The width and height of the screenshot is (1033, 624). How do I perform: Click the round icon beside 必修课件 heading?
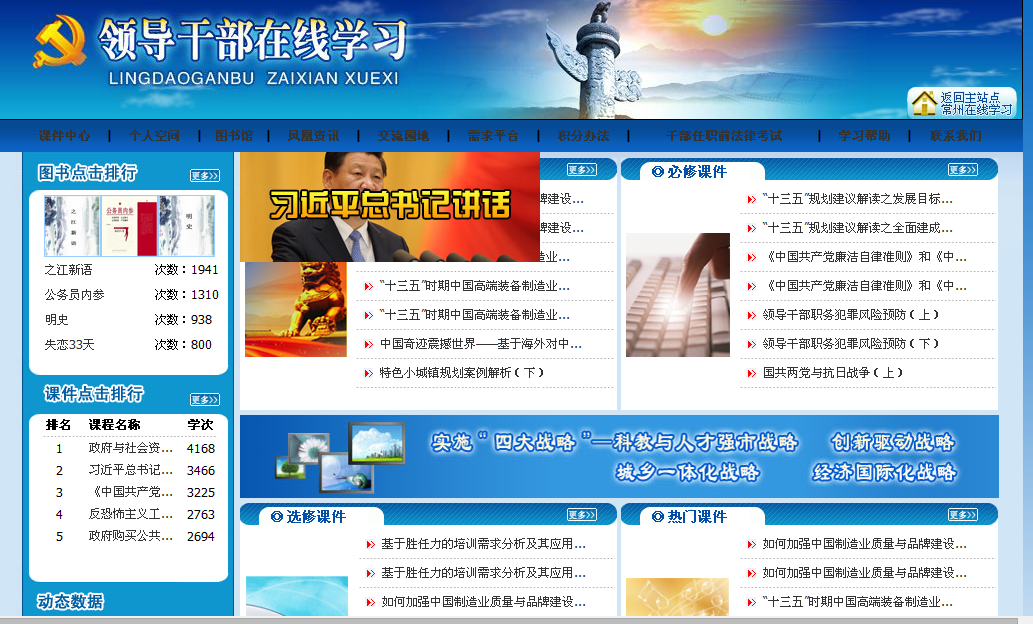(657, 172)
